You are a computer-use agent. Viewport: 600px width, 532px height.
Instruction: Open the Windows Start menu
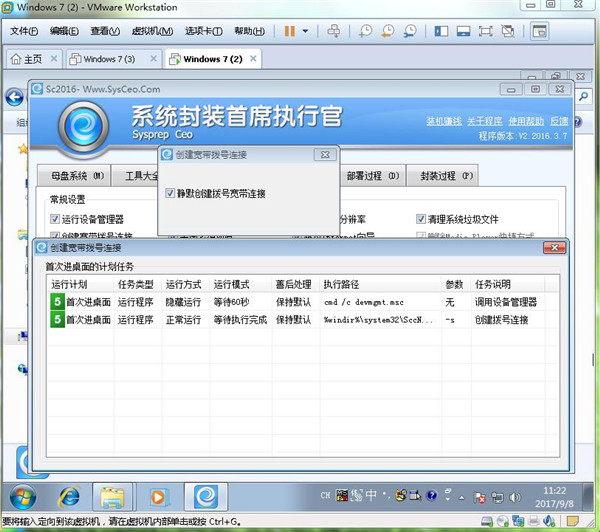click(23, 497)
